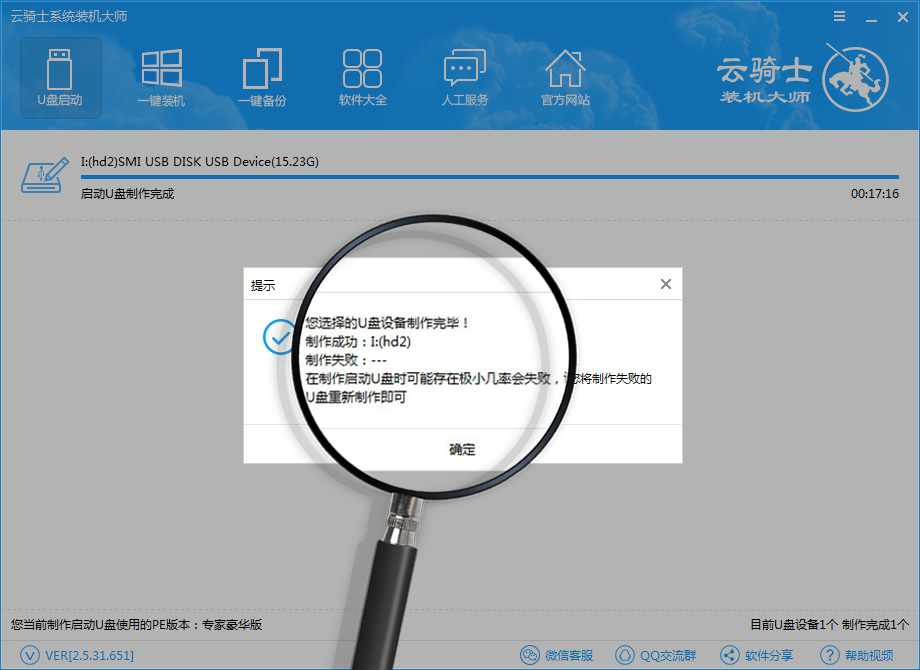Click the VER[2.5.31.651] version link
Viewport: 920px width, 670px height.
[89, 655]
